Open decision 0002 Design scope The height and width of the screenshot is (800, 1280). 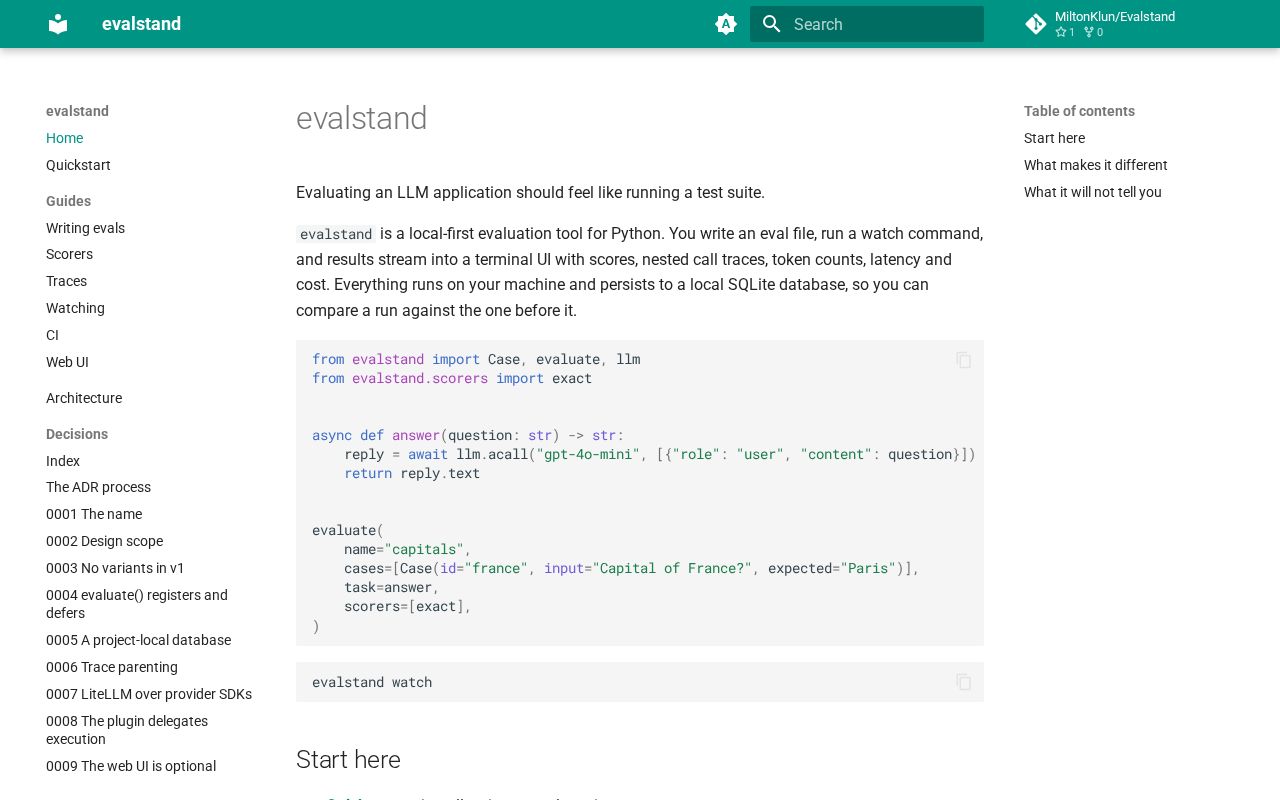(x=104, y=541)
